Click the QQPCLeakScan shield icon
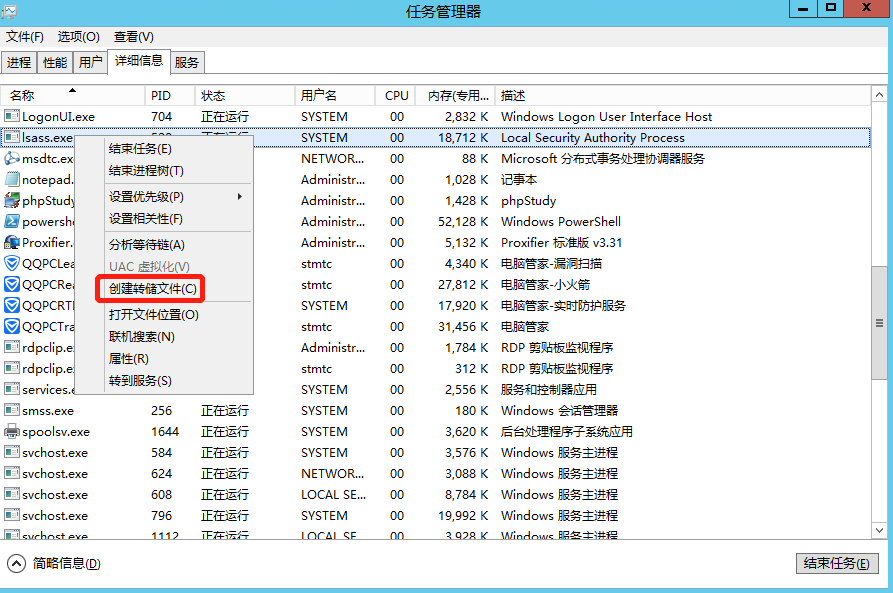 pyautogui.click(x=11, y=264)
